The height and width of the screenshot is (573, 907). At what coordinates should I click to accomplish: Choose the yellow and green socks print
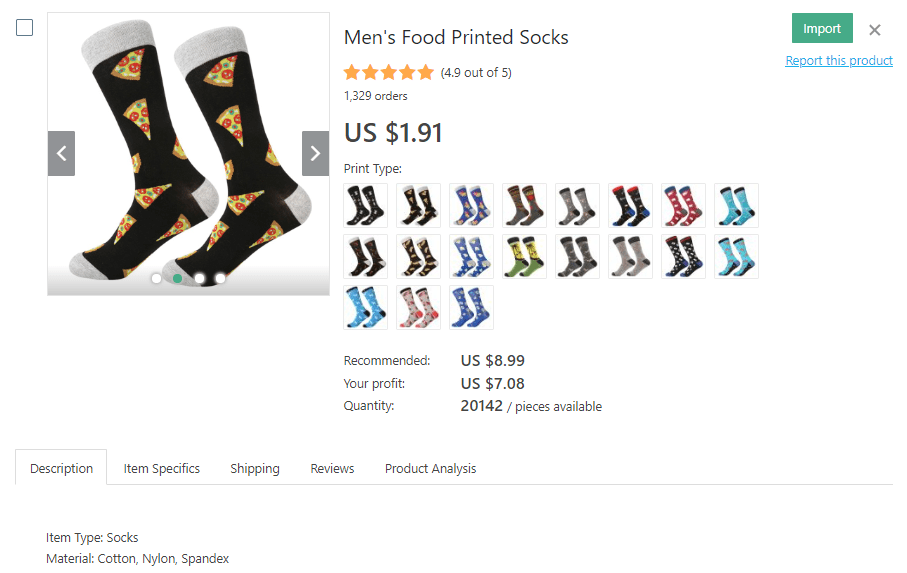(524, 256)
